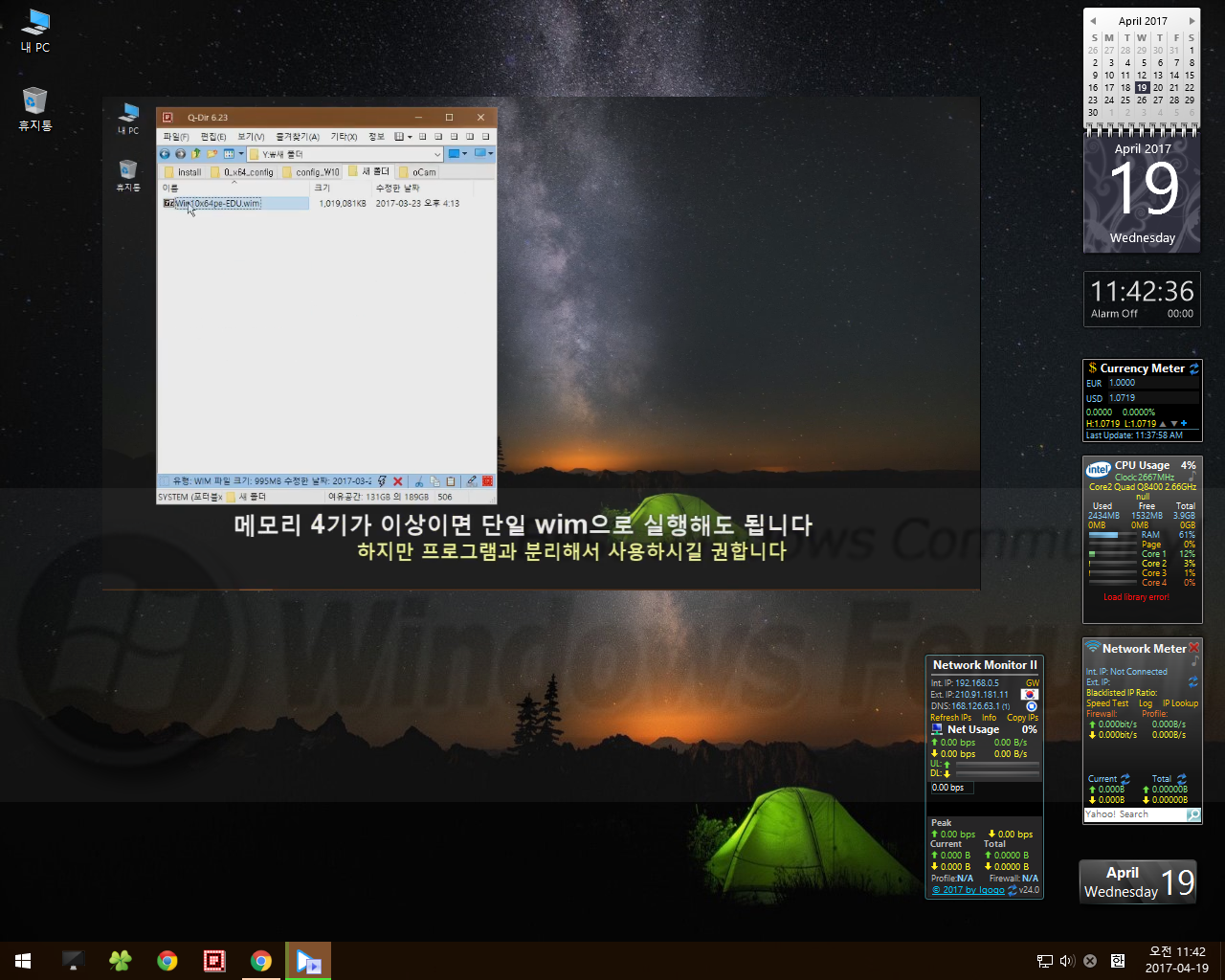Click Log link in Network Meter
The image size is (1225, 980).
coord(1146,703)
